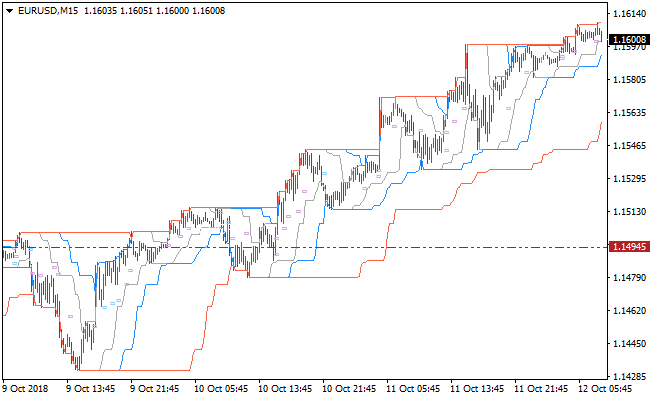Click the 11 Oct 21:45 time label

[x=542, y=389]
